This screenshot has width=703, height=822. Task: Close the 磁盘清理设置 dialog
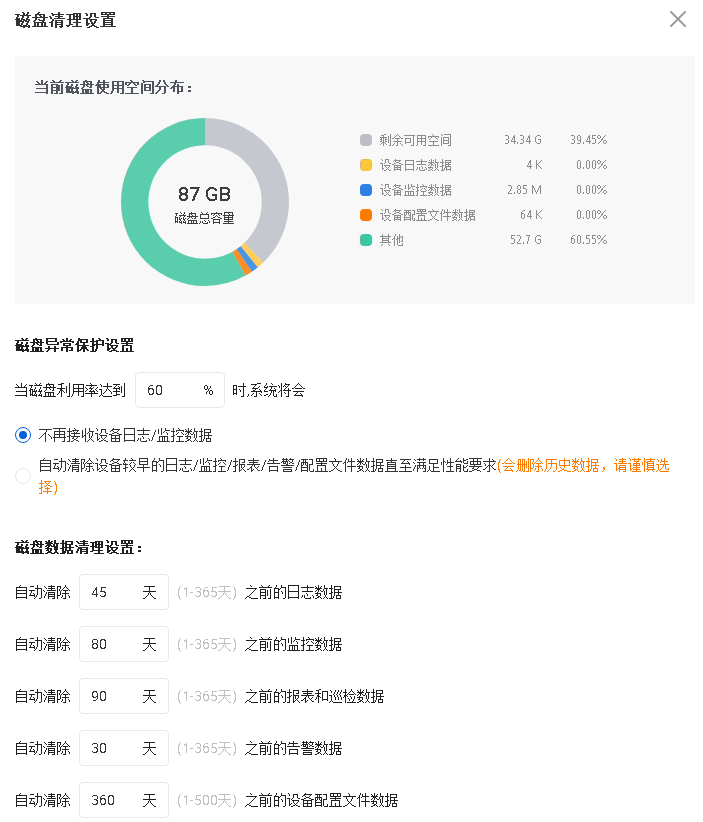(678, 19)
